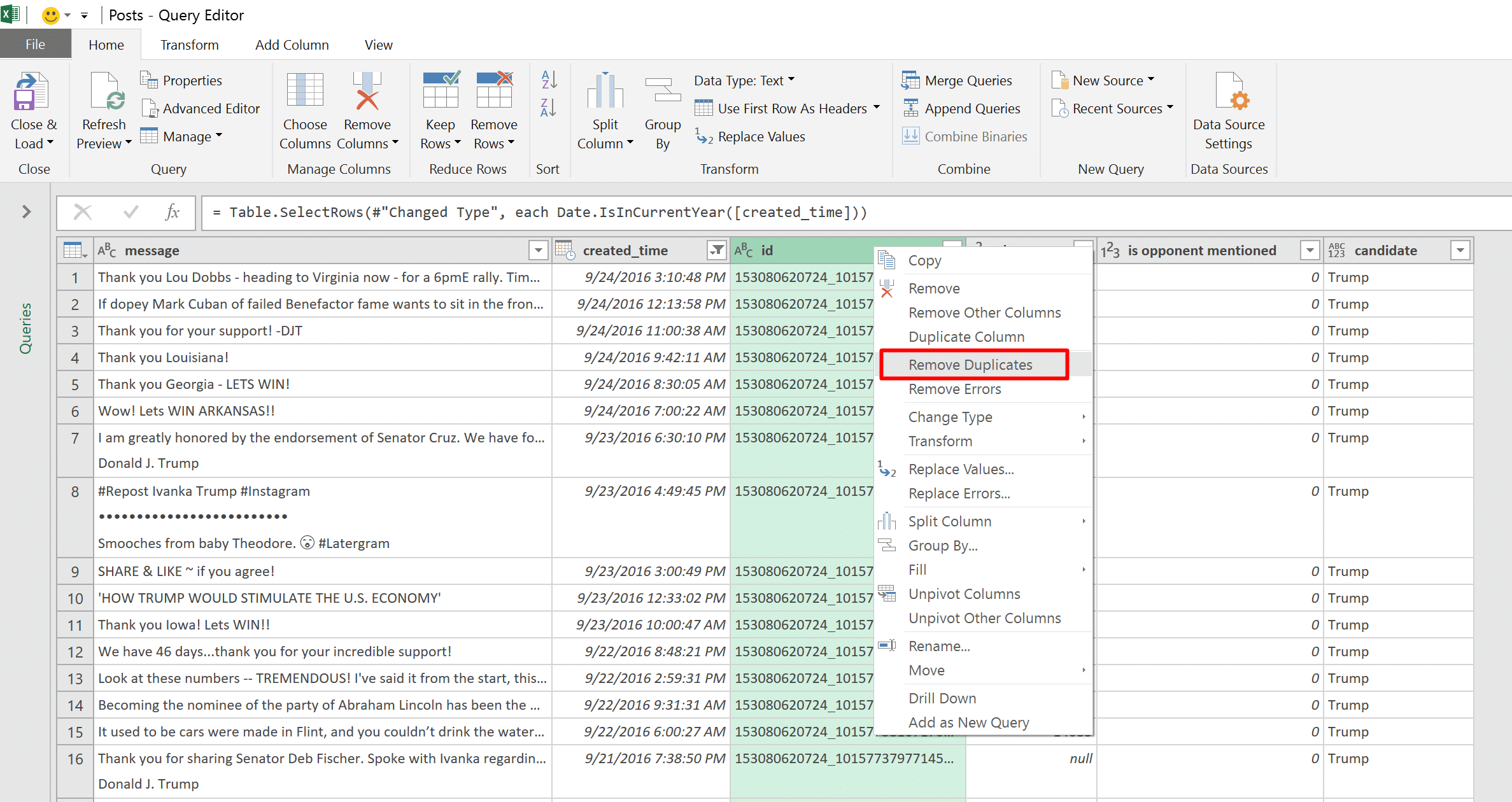This screenshot has width=1512, height=802.
Task: Click Sort Ascending A-Z icon
Action: tap(548, 80)
